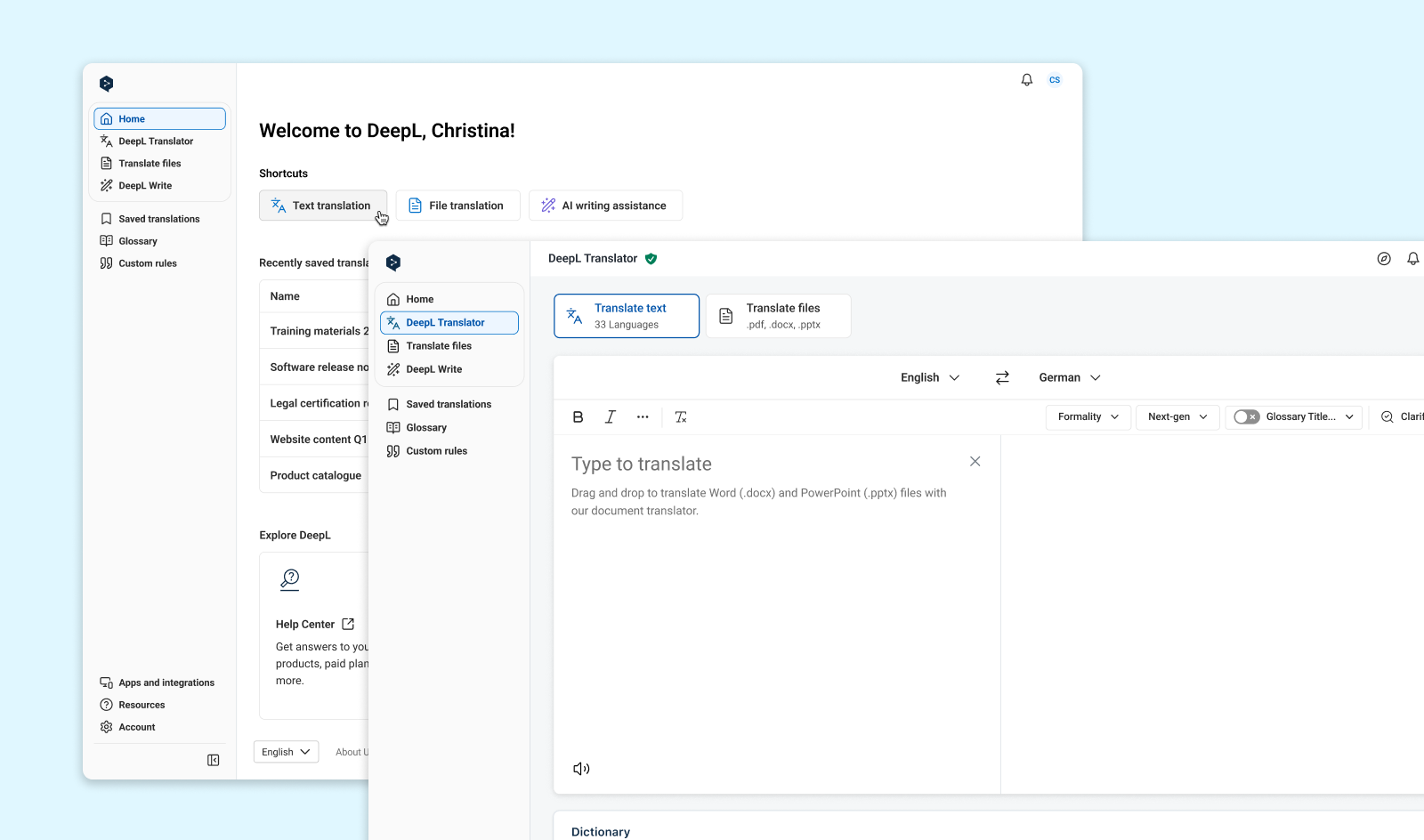
Task: Open Clarify tool in the translator toolbar
Action: coord(1402,417)
